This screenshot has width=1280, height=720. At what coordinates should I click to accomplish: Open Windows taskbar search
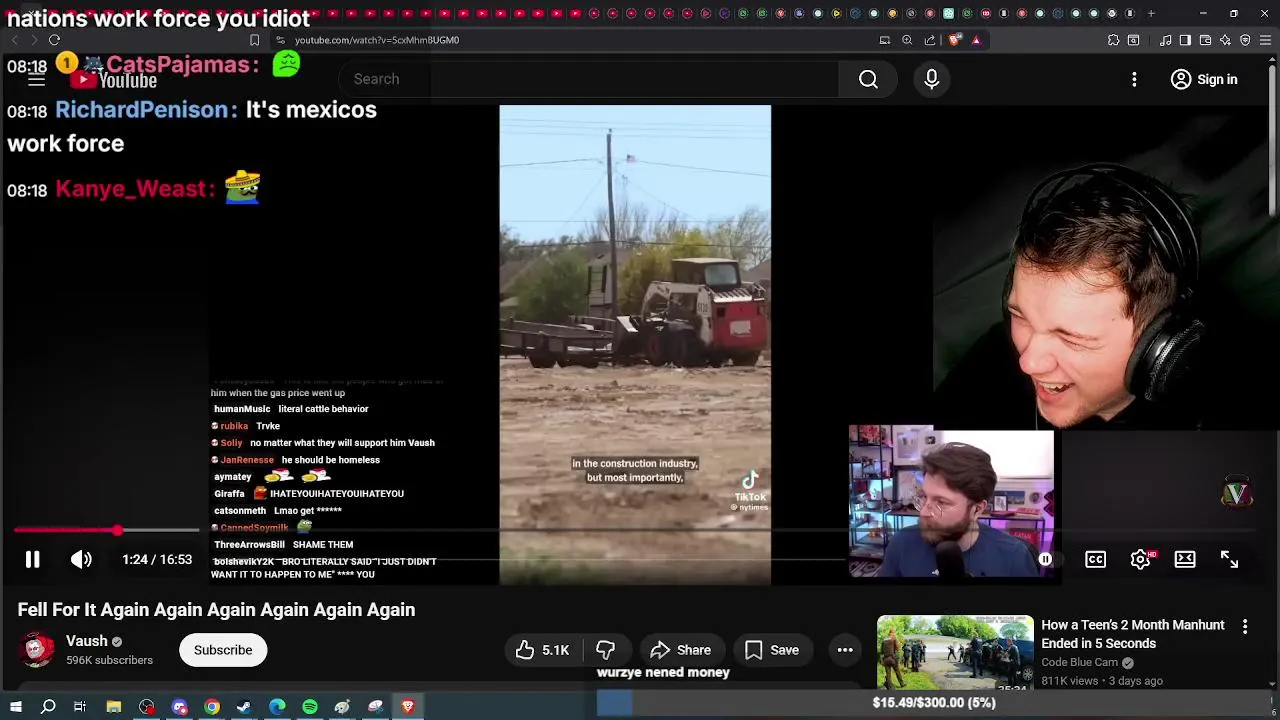(x=48, y=707)
